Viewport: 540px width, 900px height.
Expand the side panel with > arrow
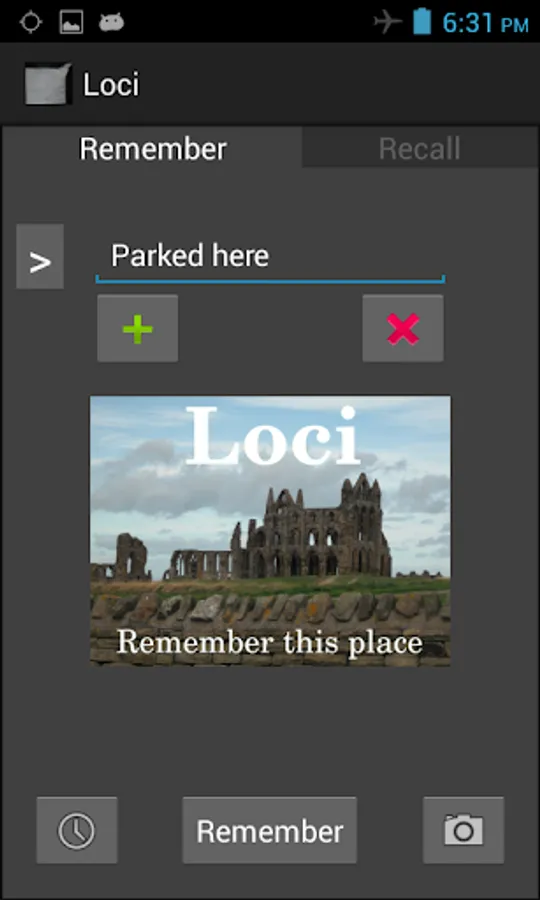(x=40, y=257)
